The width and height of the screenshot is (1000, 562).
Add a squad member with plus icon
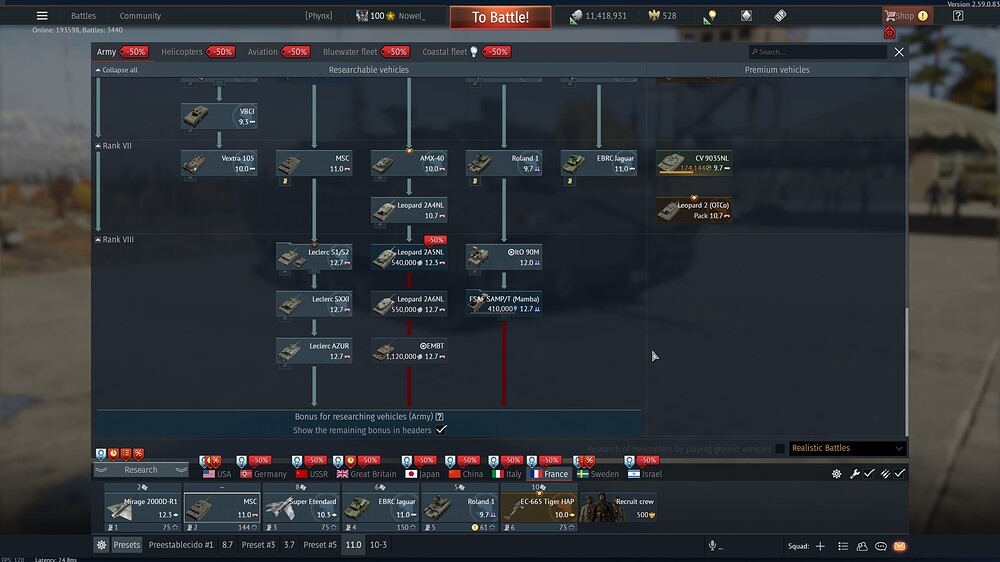[x=820, y=546]
